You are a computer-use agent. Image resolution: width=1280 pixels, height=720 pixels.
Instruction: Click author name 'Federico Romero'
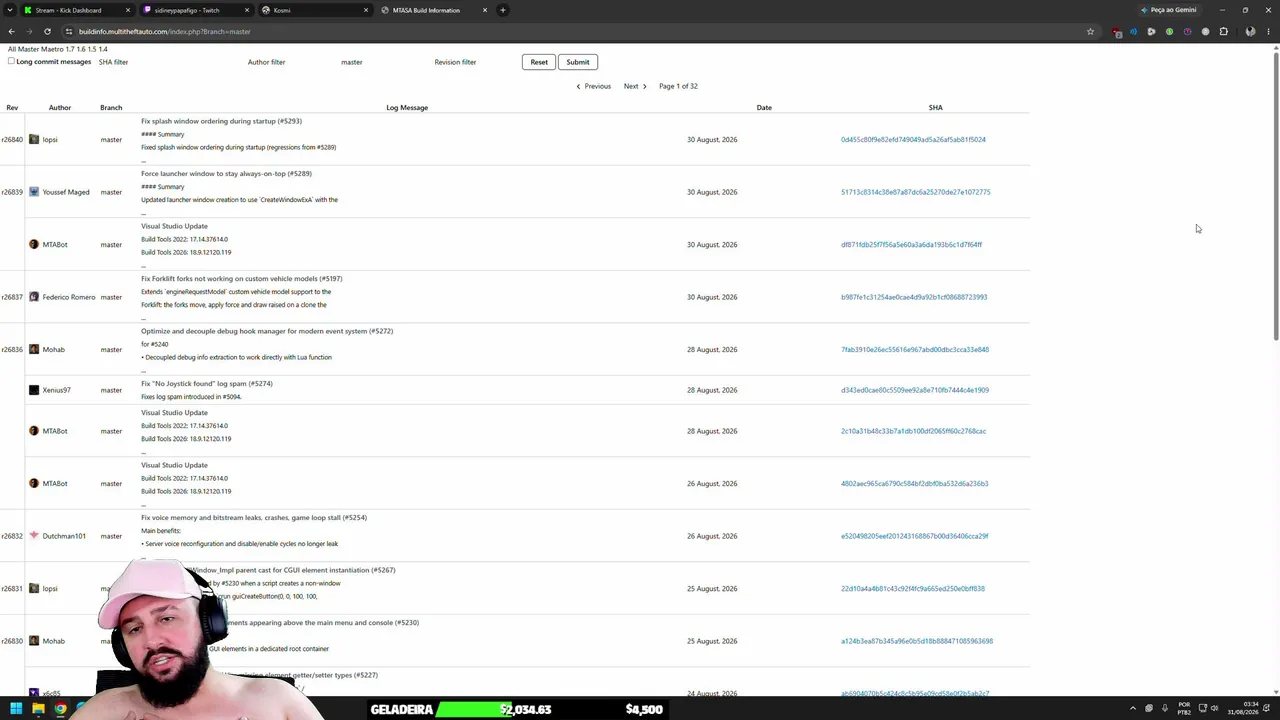pyautogui.click(x=69, y=297)
